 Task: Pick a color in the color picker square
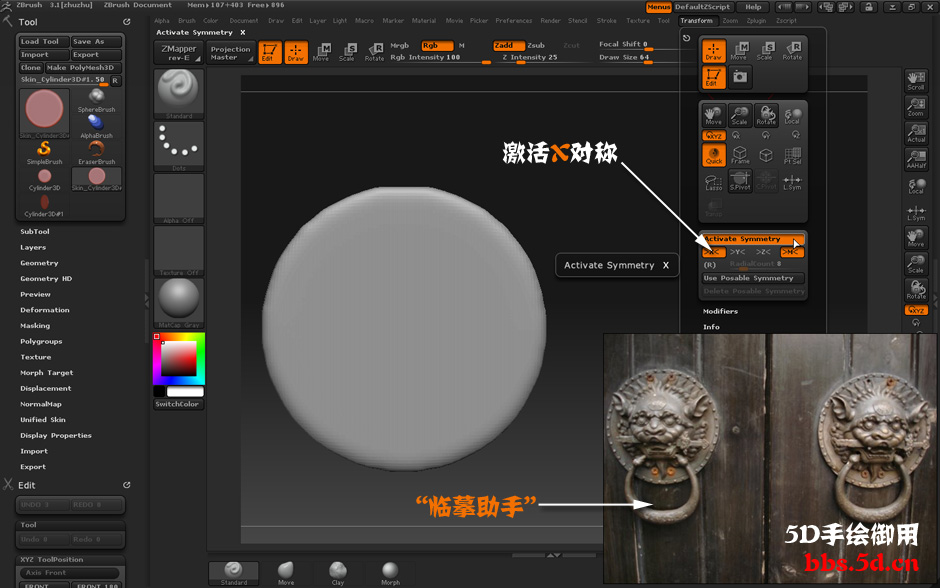(179, 358)
